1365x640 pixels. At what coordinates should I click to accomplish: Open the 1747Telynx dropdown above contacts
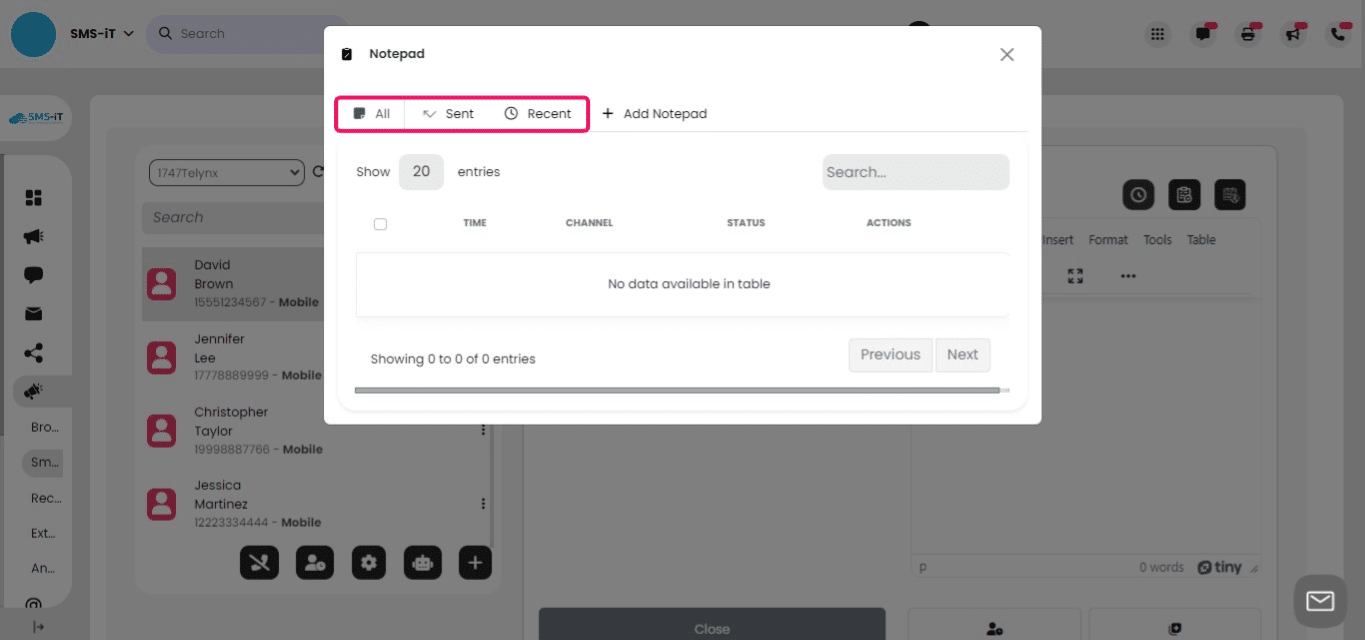(226, 171)
